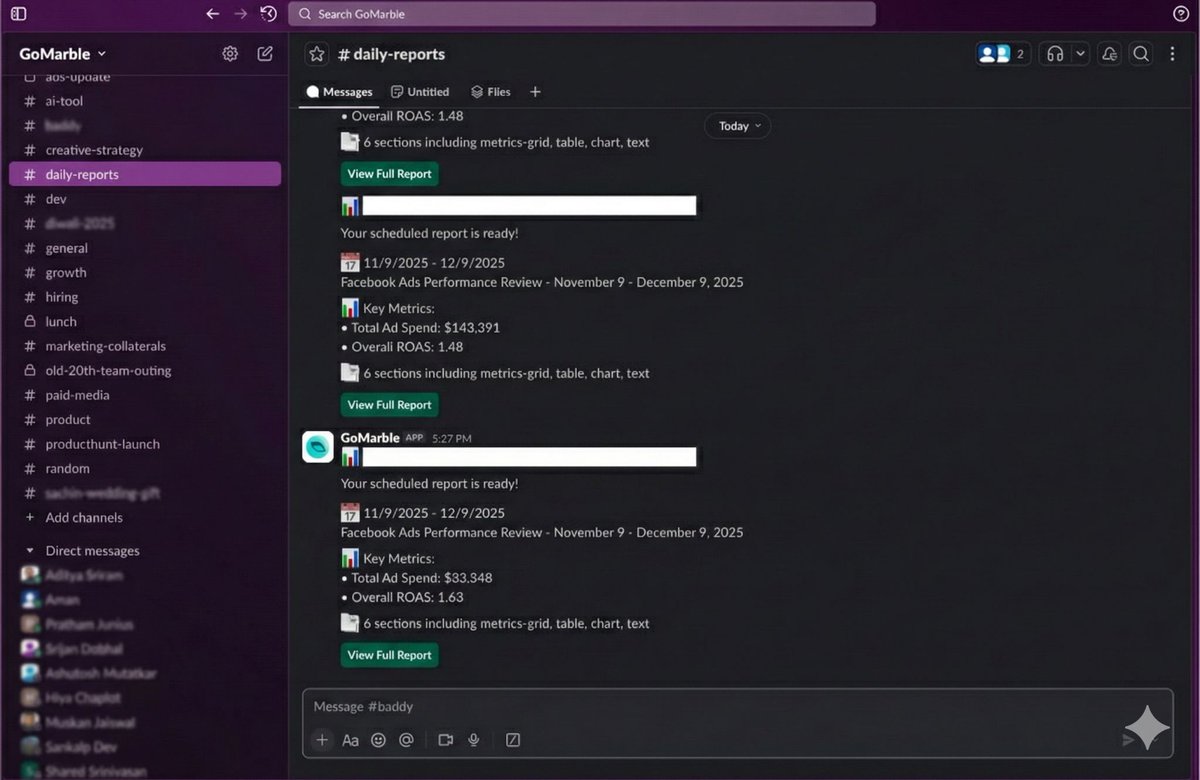Image resolution: width=1200 pixels, height=780 pixels.
Task: Open the emoji picker
Action: [x=378, y=740]
